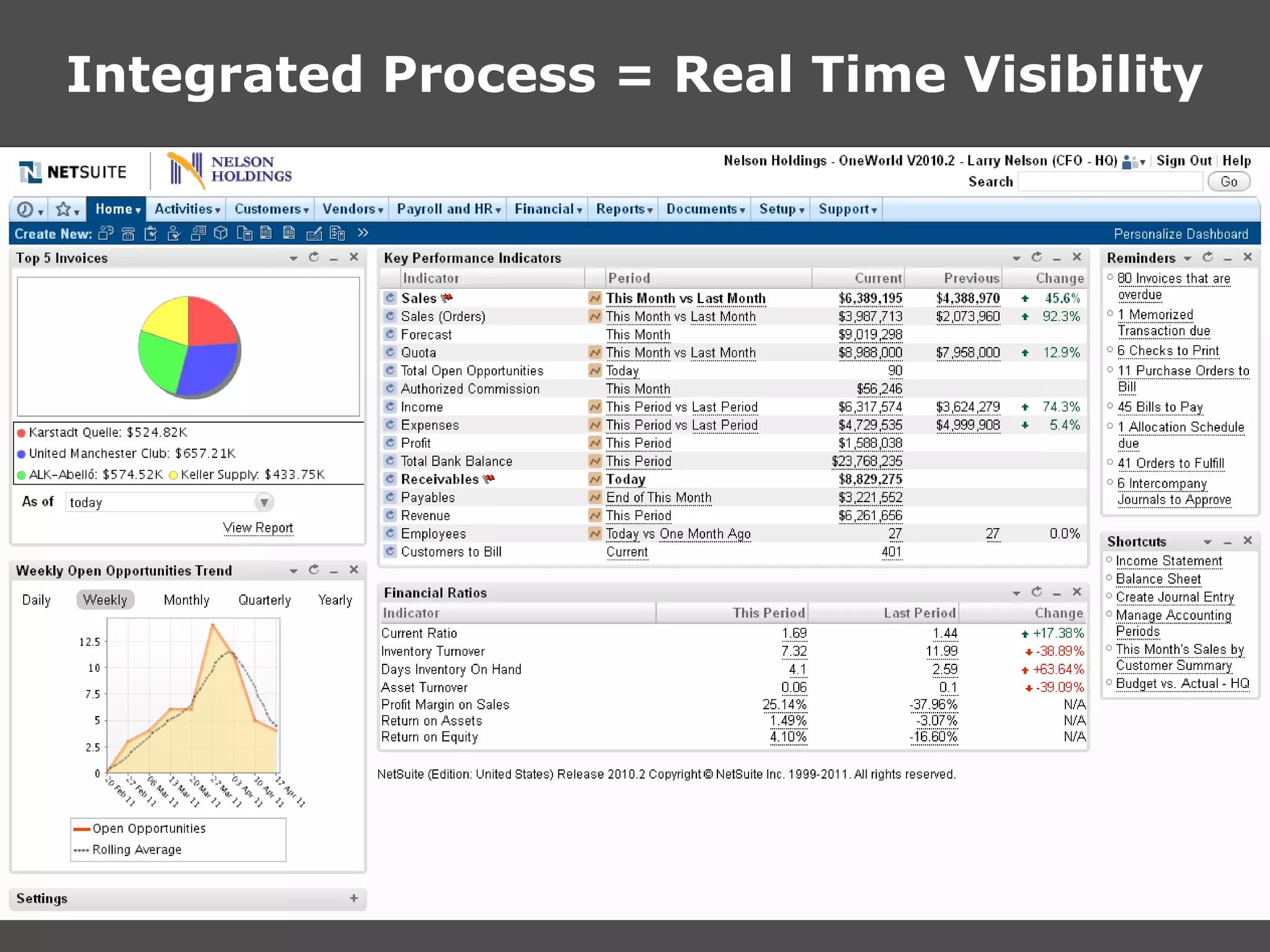1270x952 pixels.
Task: Open the Shortcuts star icon
Action: [63, 209]
